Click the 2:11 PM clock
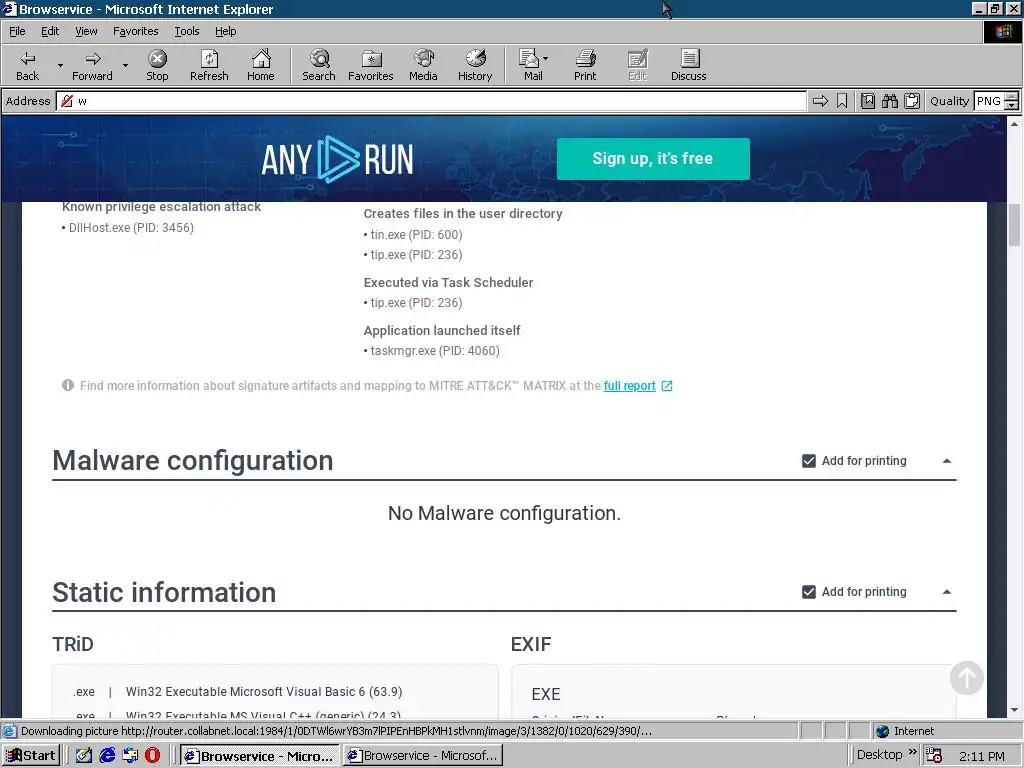The width and height of the screenshot is (1024, 768). pos(982,756)
